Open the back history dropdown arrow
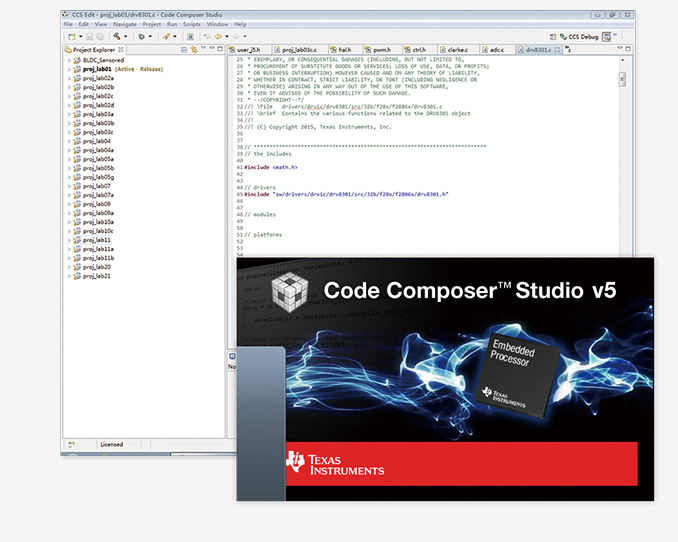 227,37
